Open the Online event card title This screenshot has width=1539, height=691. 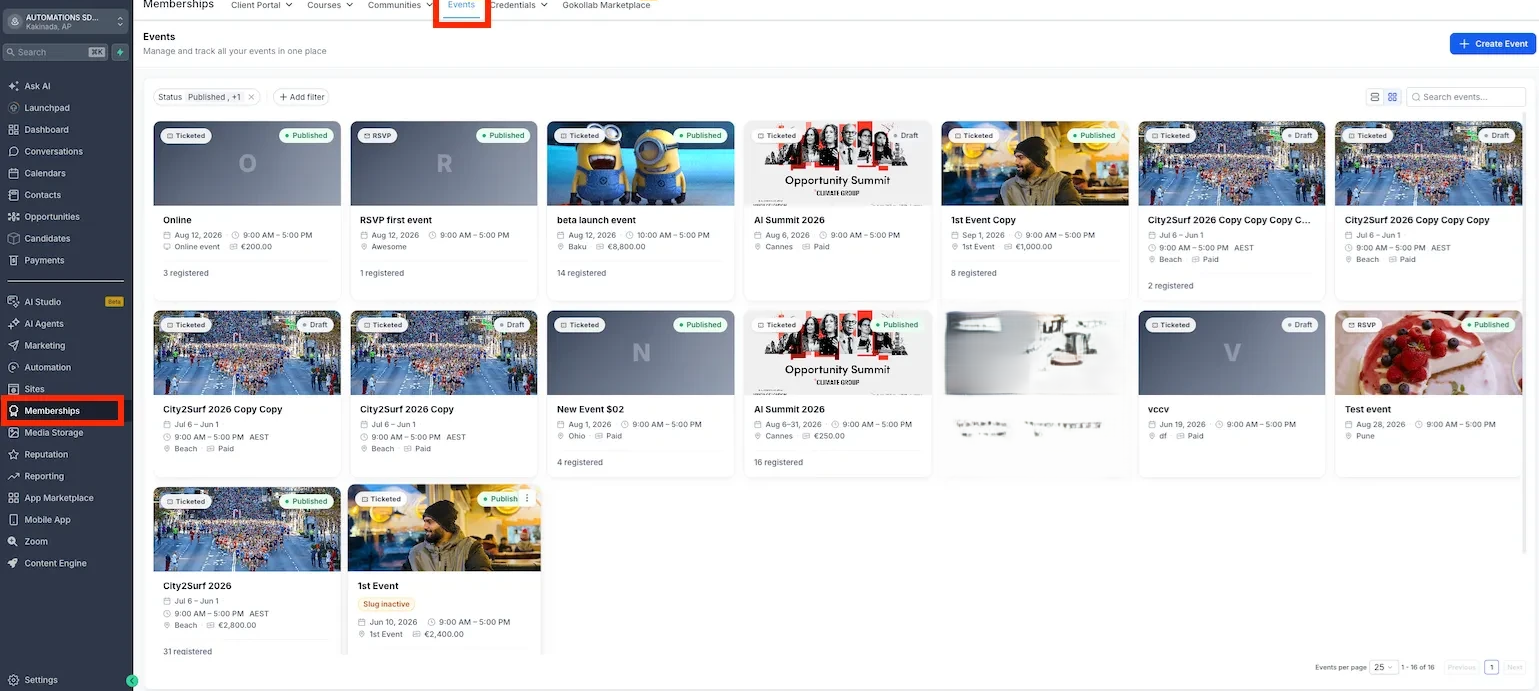click(177, 220)
